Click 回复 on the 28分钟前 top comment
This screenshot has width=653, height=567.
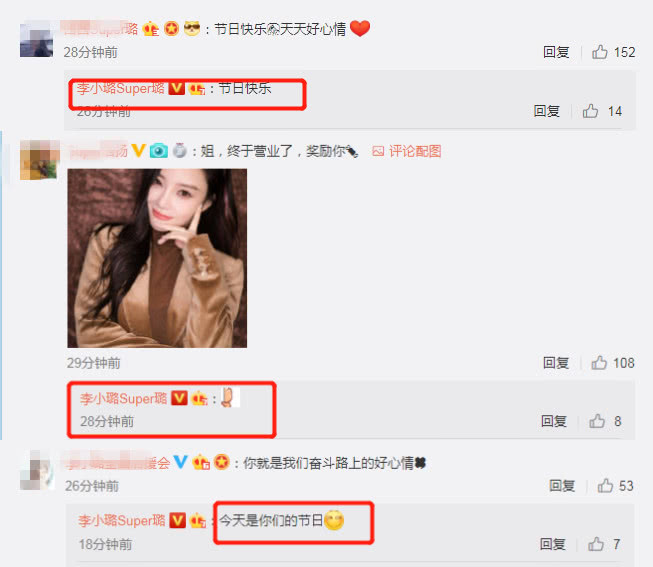pyautogui.click(x=556, y=52)
